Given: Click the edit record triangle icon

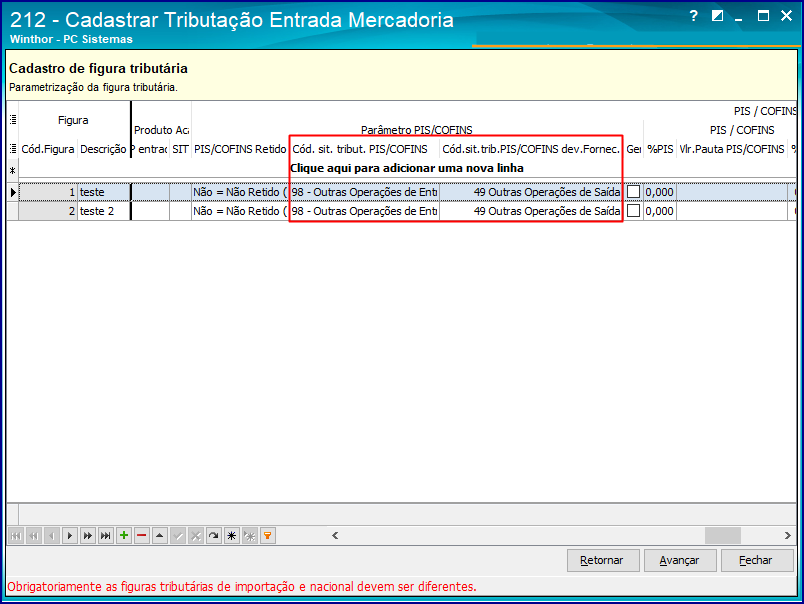Looking at the screenshot, I should (160, 536).
